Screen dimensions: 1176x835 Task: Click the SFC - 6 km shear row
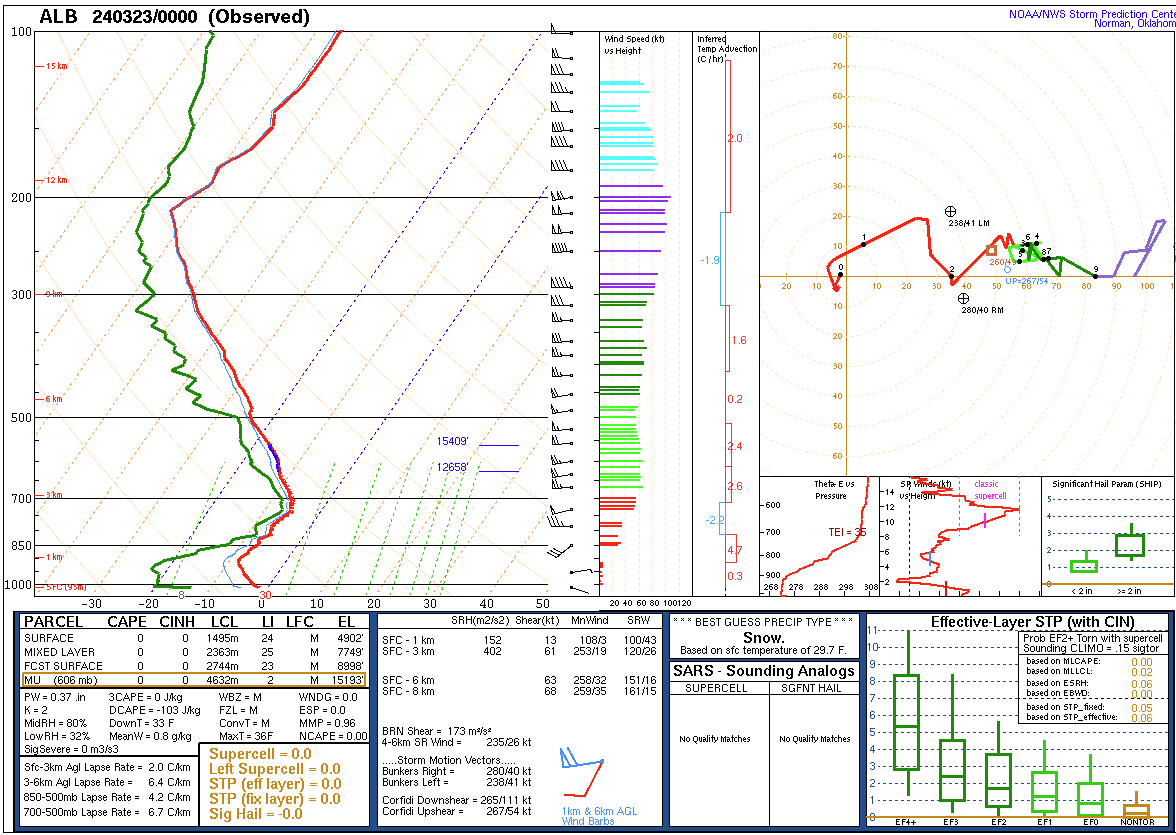tap(519, 680)
